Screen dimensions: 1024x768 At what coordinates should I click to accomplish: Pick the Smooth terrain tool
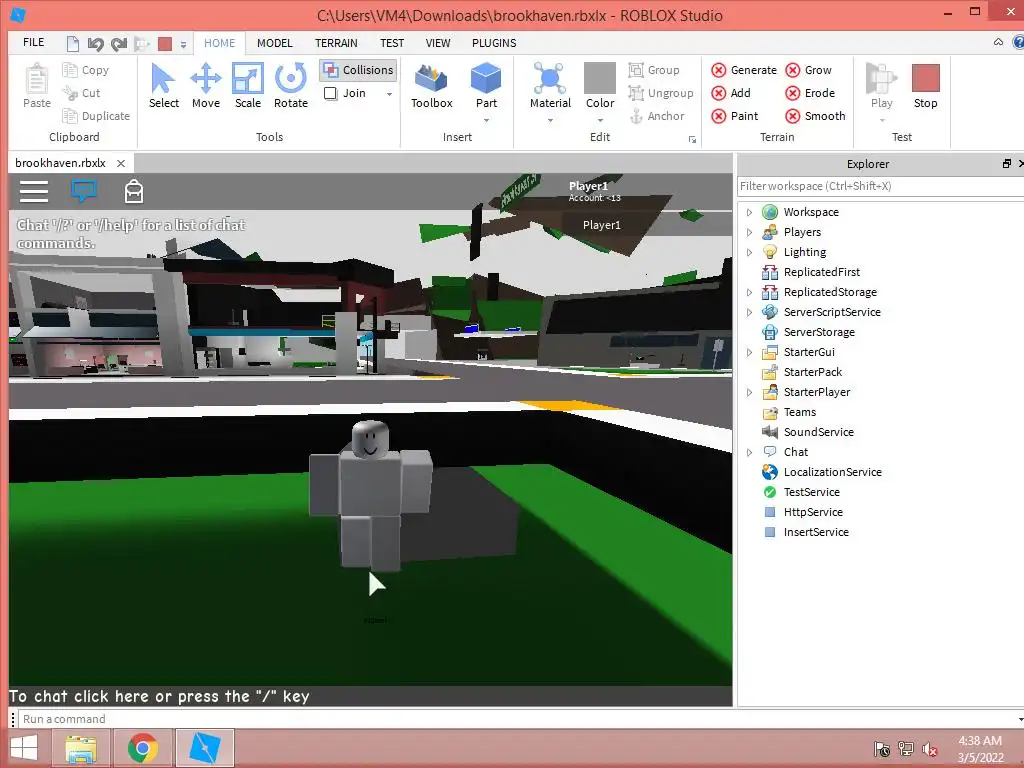tap(815, 116)
